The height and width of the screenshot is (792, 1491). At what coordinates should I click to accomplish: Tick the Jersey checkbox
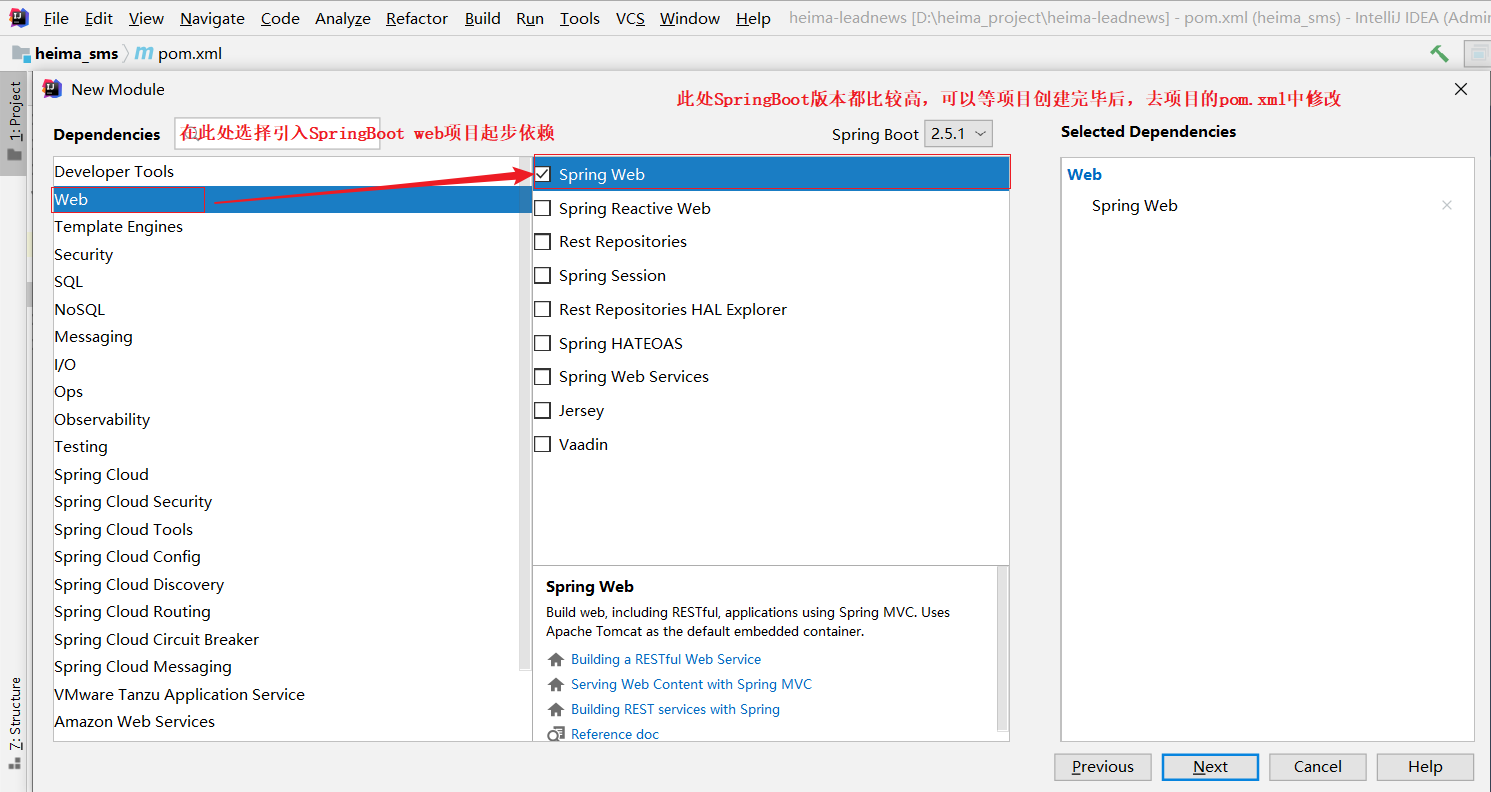(x=543, y=410)
